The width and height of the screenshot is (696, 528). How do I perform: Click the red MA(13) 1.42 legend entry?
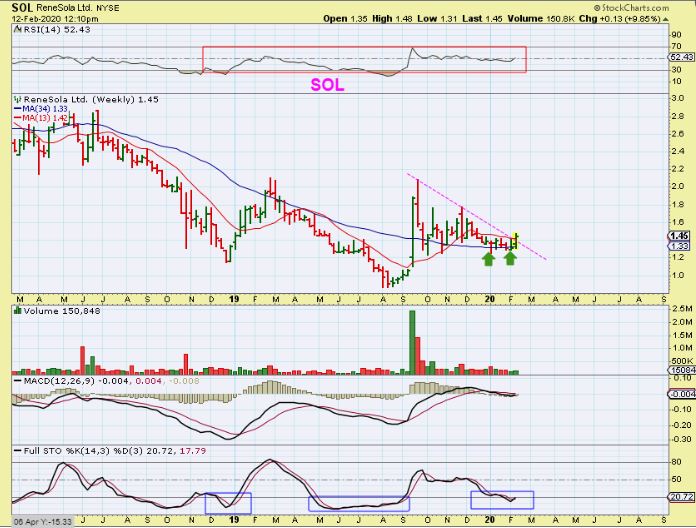41,118
